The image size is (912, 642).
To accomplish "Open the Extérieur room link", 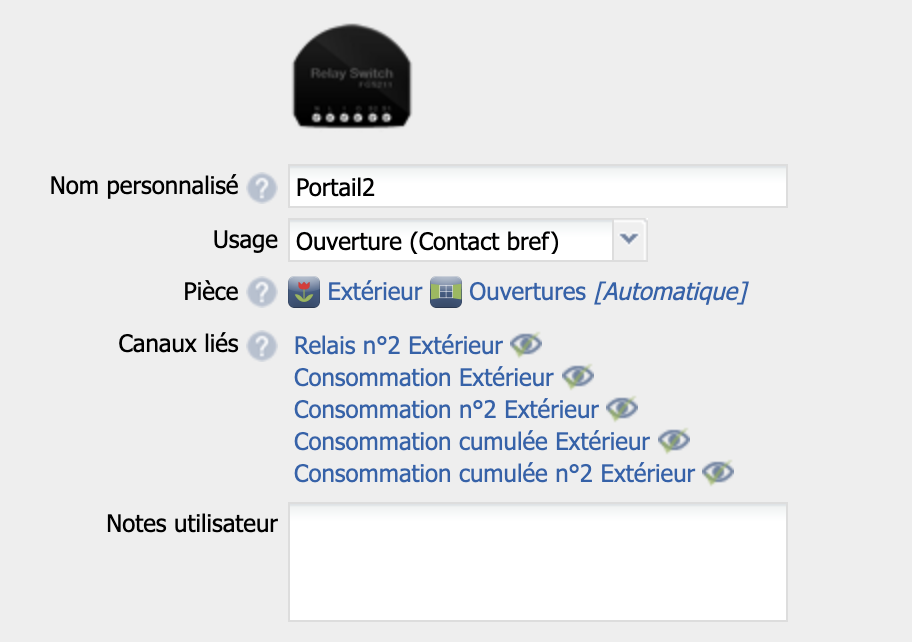I will click(x=375, y=293).
